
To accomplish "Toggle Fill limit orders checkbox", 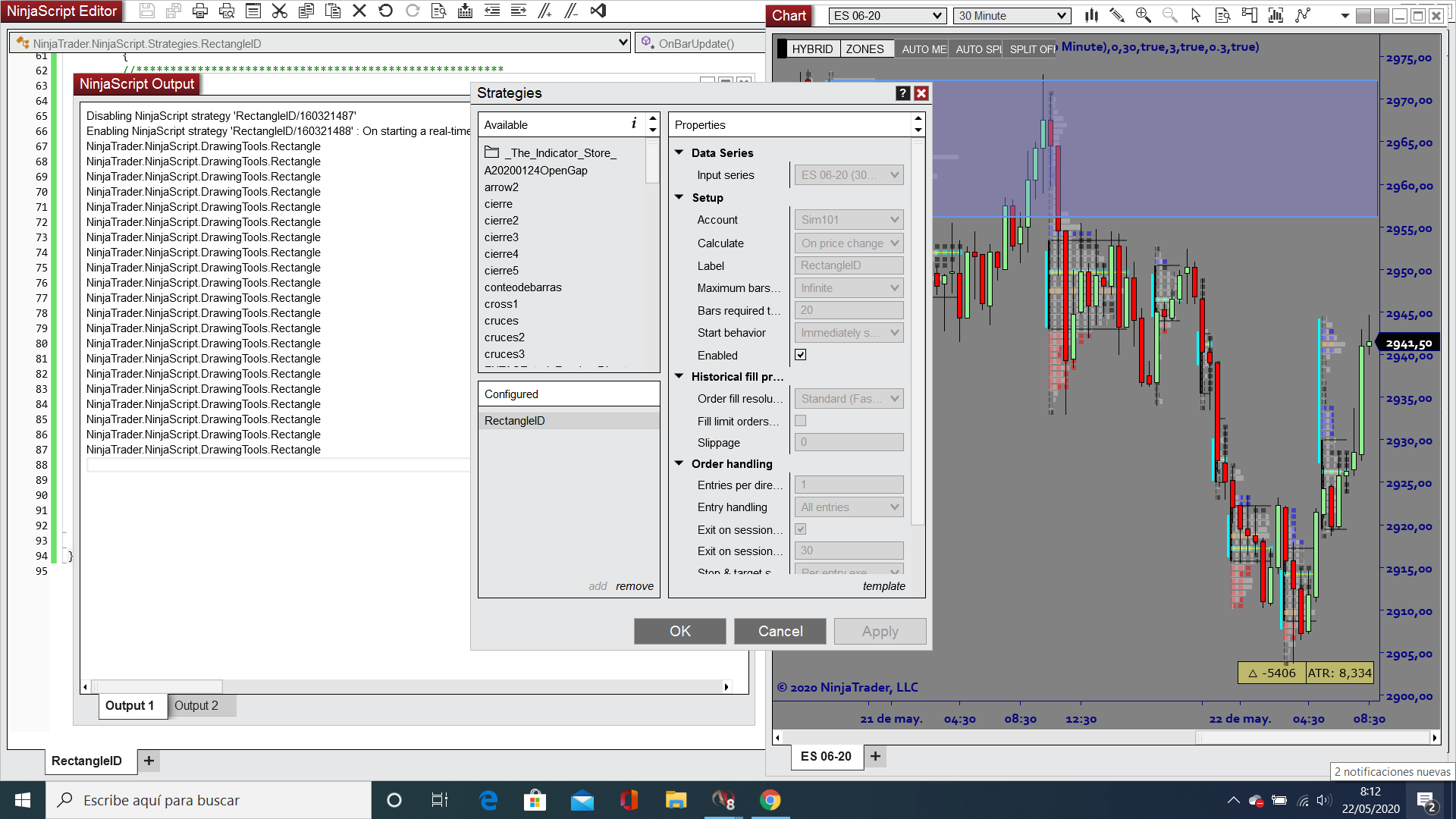I will pyautogui.click(x=800, y=421).
